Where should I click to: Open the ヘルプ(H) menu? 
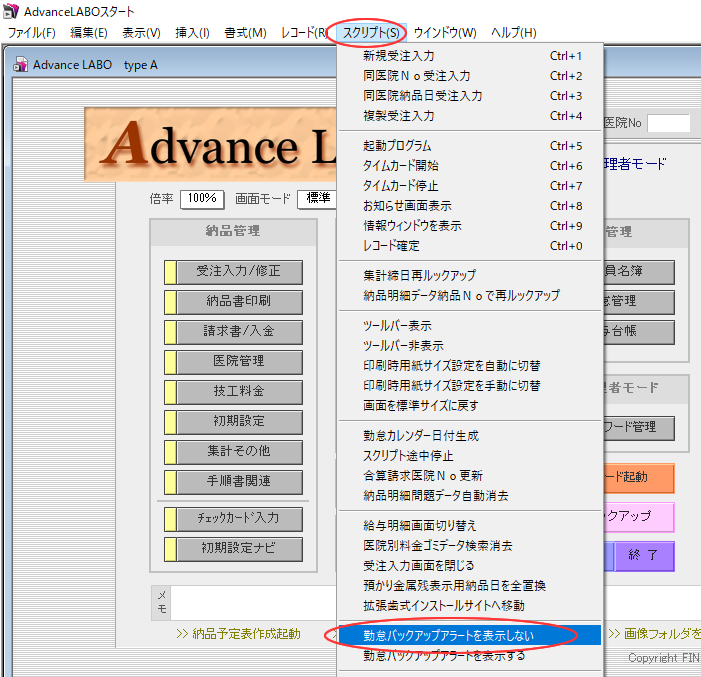[x=514, y=33]
